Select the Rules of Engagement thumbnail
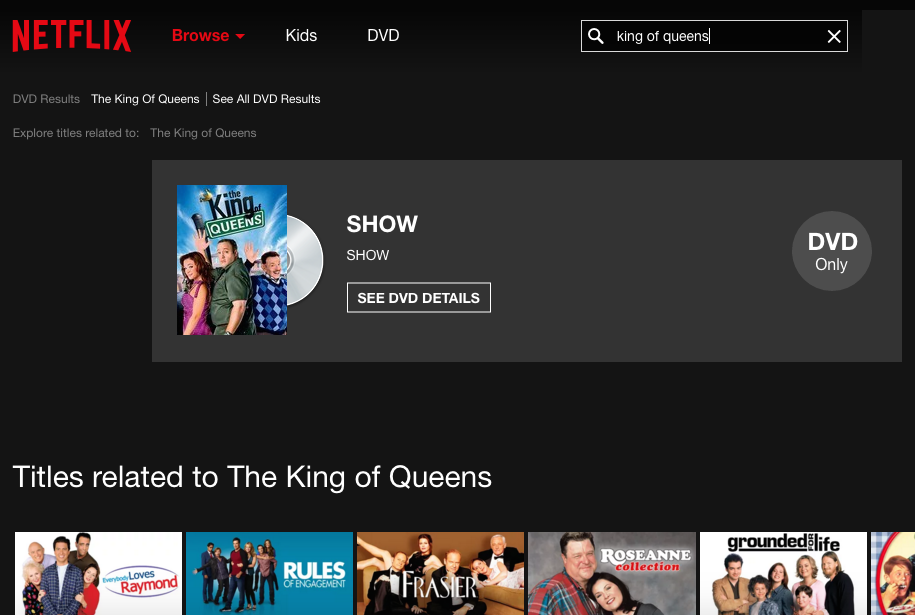This screenshot has width=915, height=615. click(269, 573)
